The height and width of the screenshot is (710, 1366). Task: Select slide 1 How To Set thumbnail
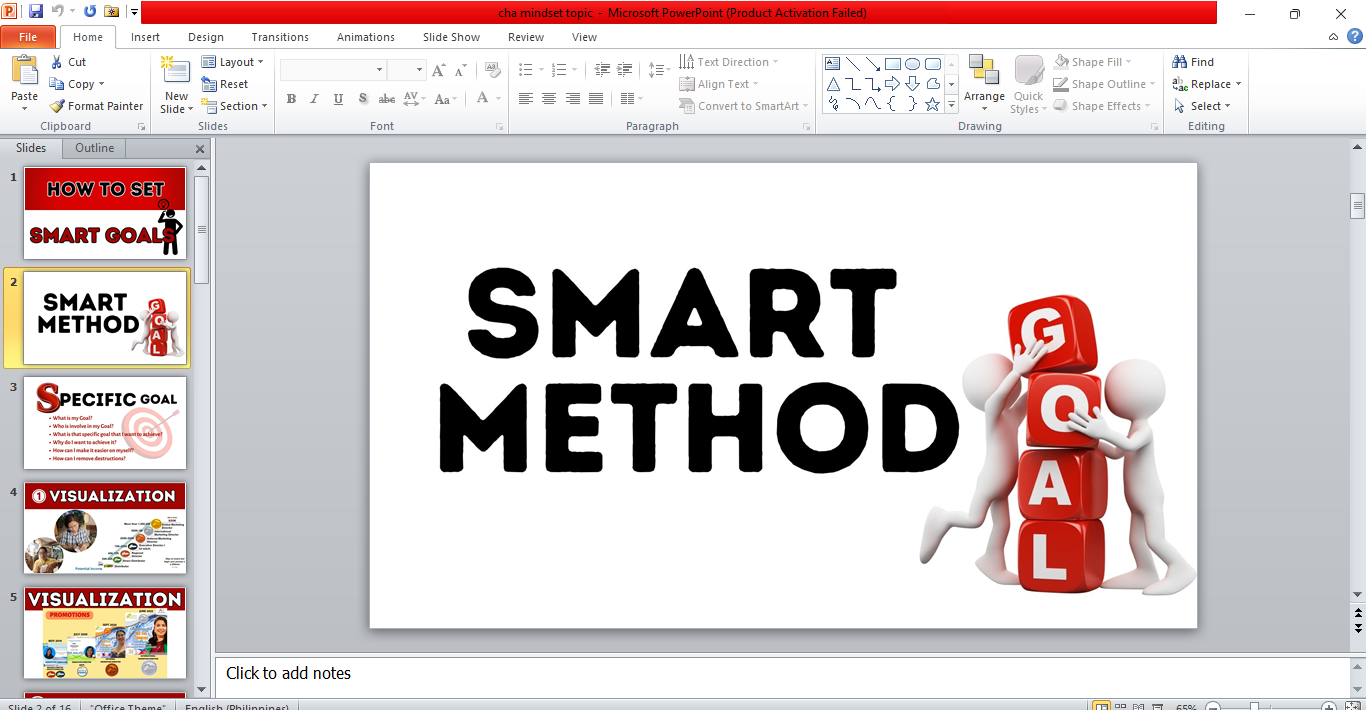[105, 213]
